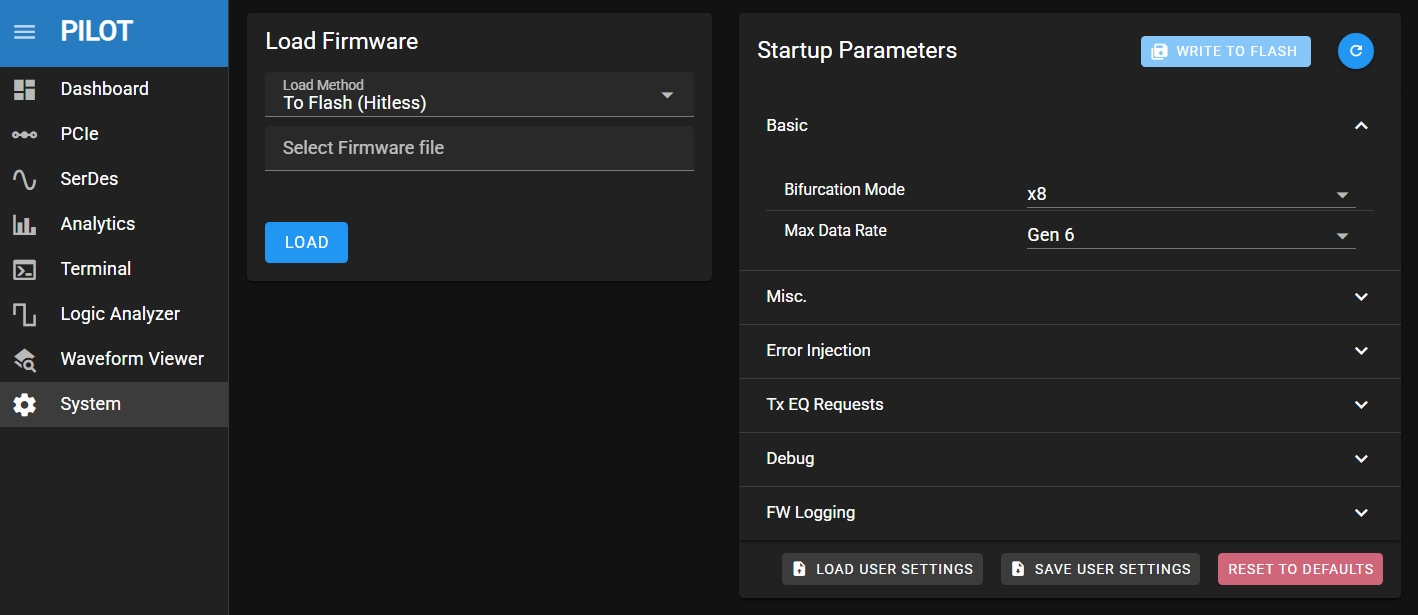
Task: Click the SerDes sine wave icon
Action: click(24, 179)
